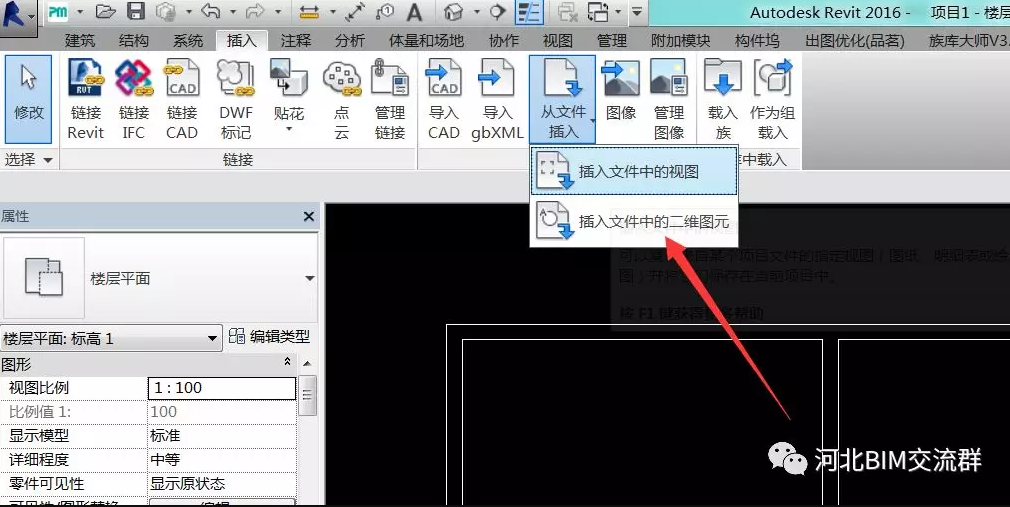Close the 属性 properties panel

(309, 216)
